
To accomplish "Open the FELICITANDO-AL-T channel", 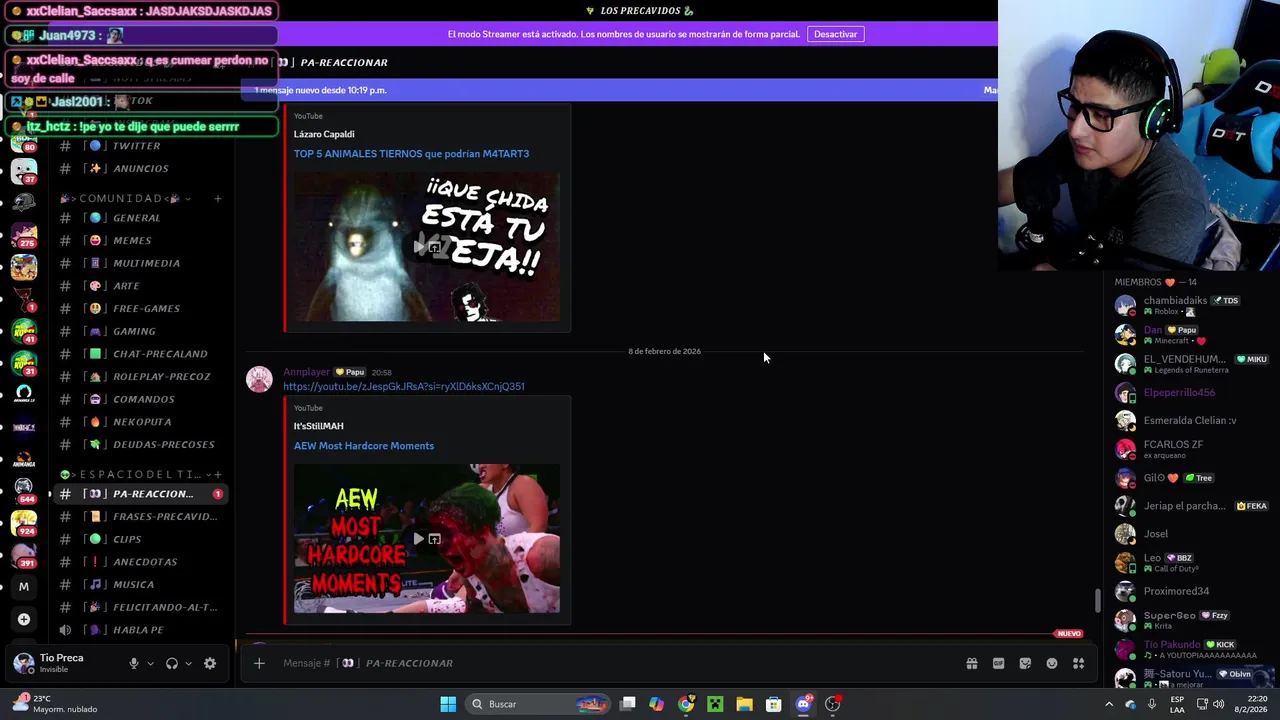I will click(138, 607).
